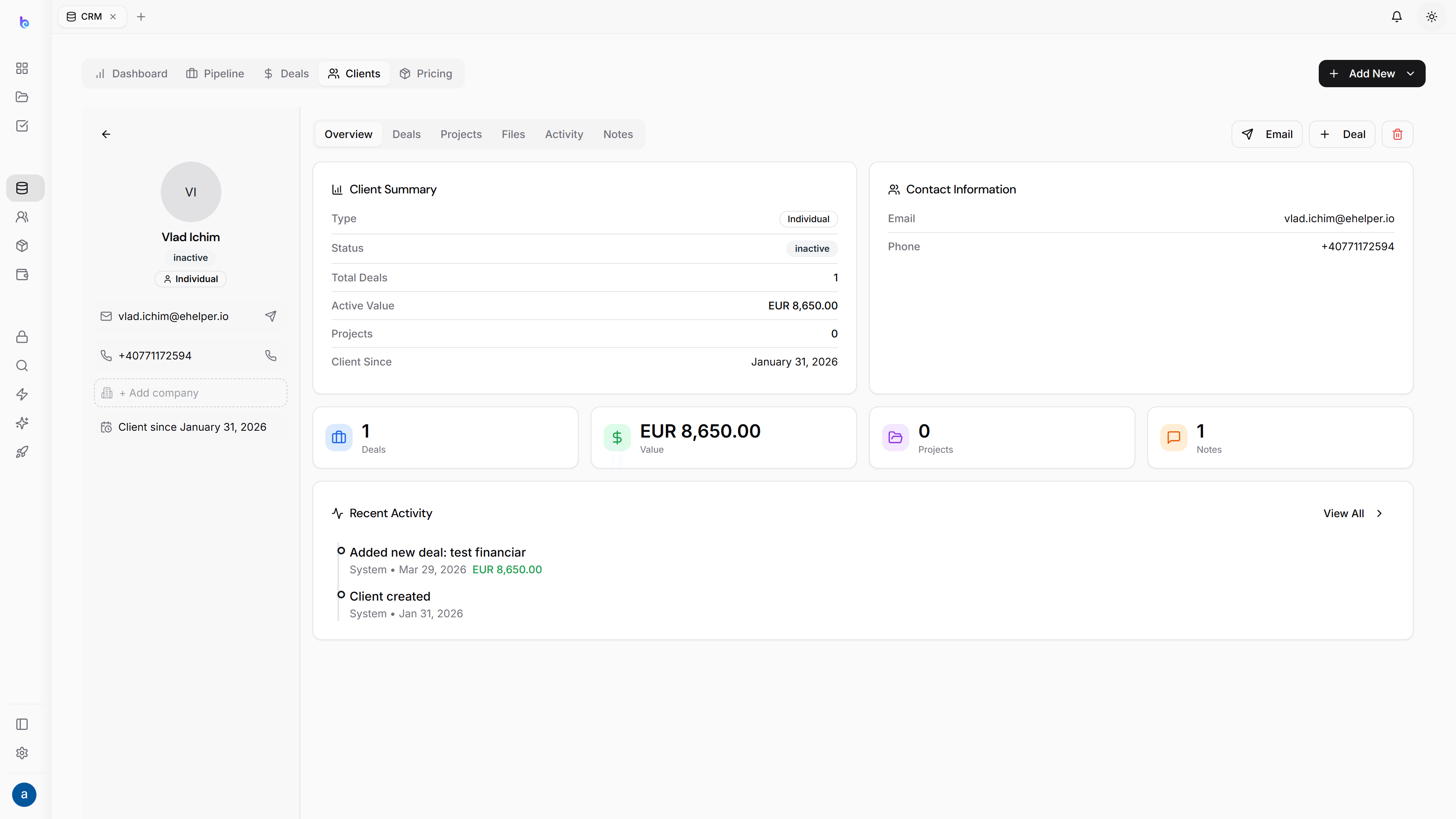Viewport: 1456px width, 819px height.
Task: Open the lightning bolt icon in sidebar
Action: point(22,394)
